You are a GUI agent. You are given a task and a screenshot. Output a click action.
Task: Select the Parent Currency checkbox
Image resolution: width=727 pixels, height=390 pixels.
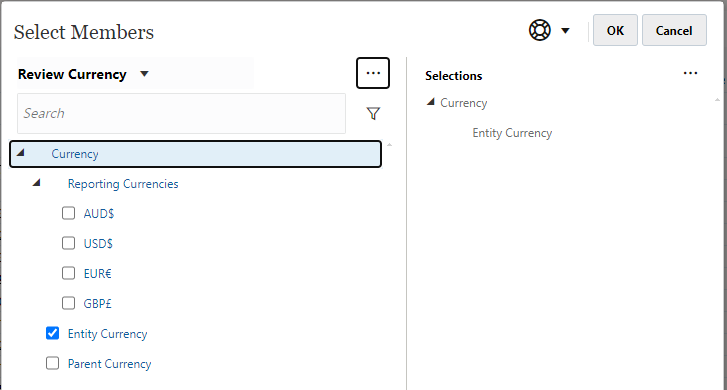point(52,363)
